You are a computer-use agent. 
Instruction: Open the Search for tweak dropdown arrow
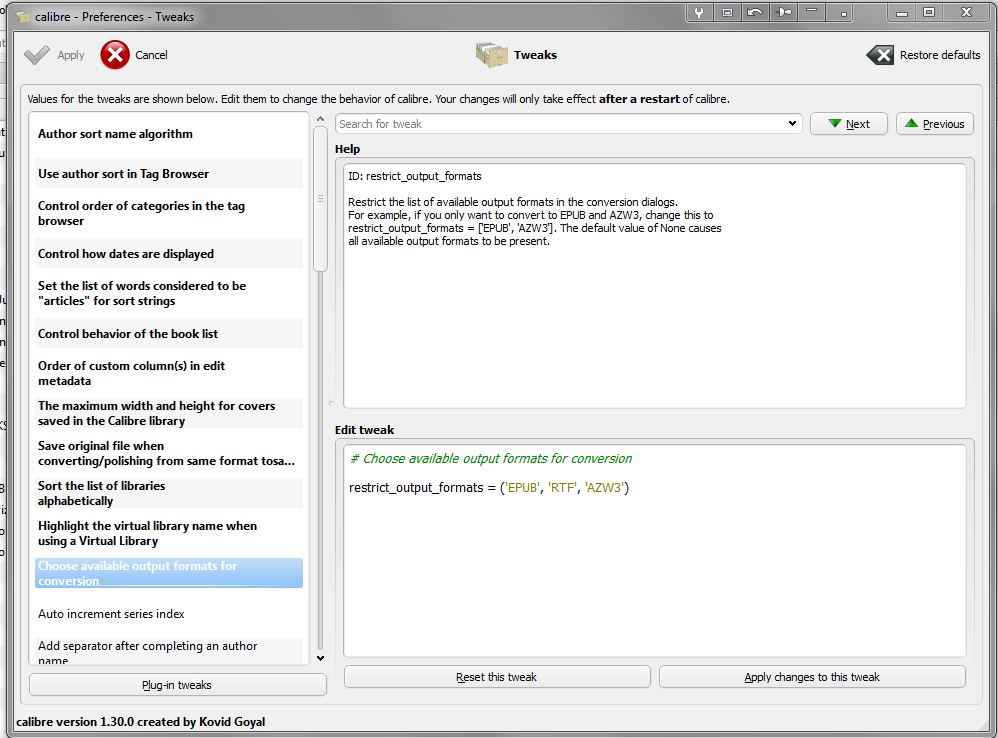coord(792,123)
